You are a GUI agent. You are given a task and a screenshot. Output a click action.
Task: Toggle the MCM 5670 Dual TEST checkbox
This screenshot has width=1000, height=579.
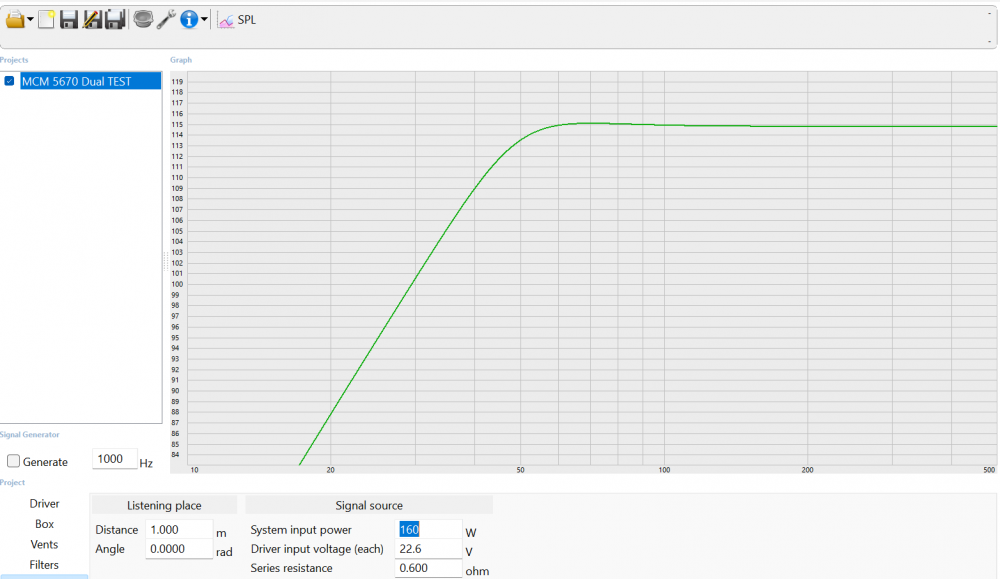click(x=10, y=81)
